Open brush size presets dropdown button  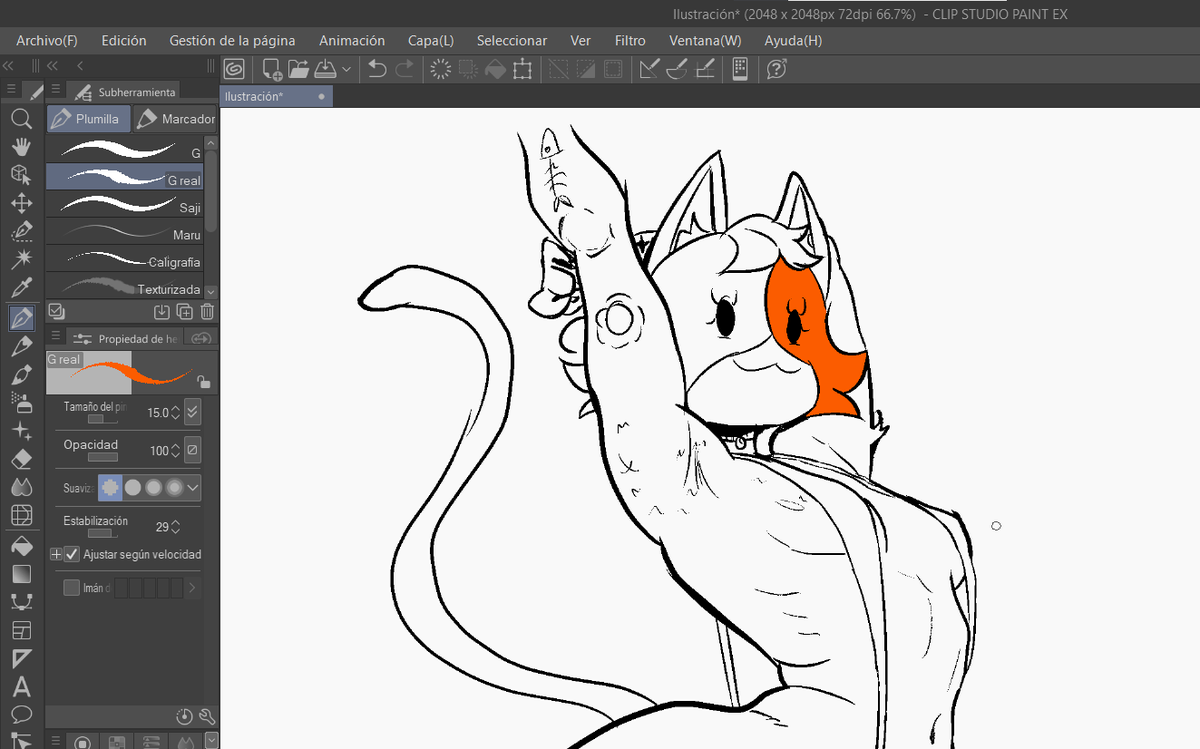(x=194, y=412)
